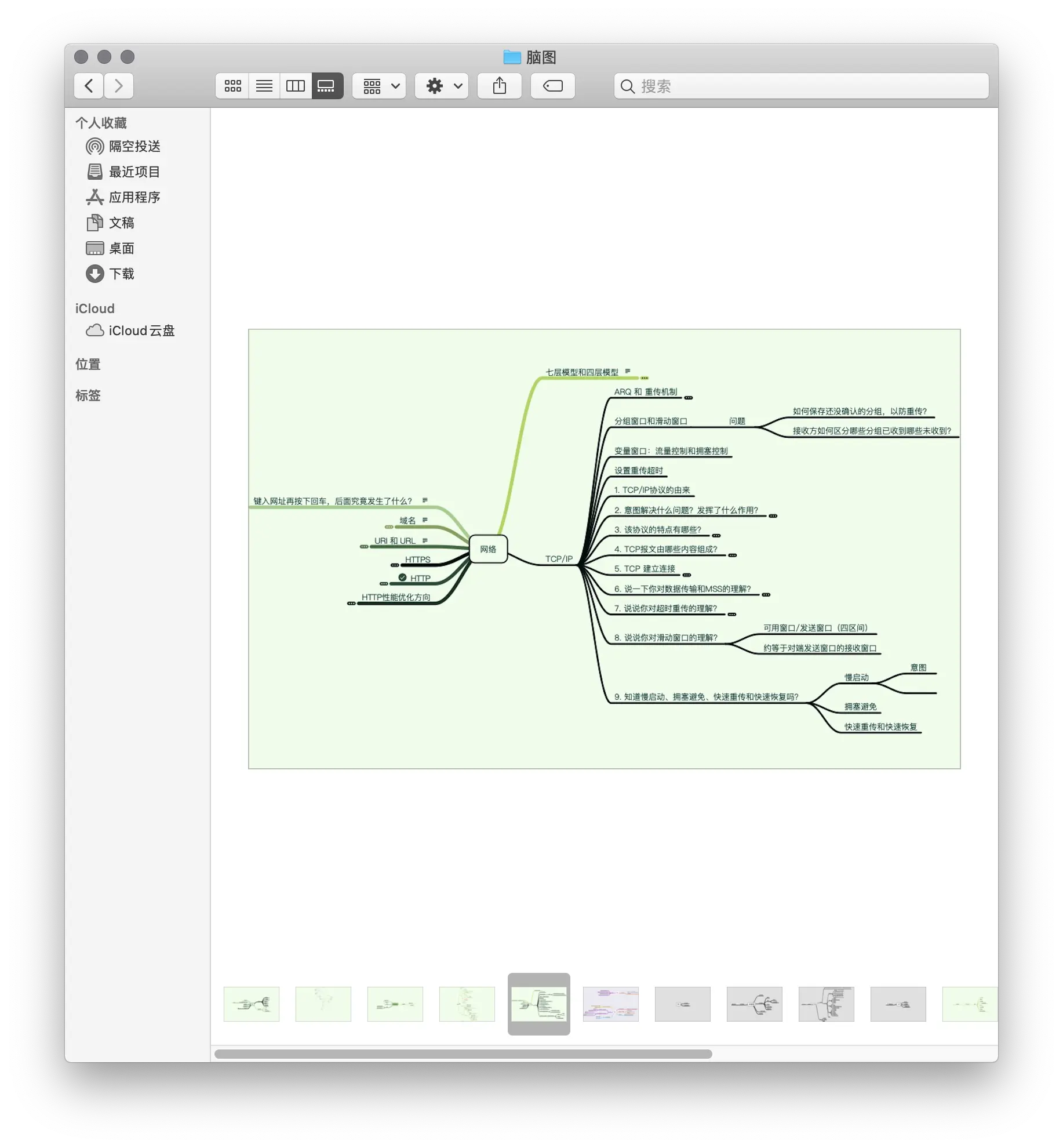This screenshot has height=1148, width=1063.
Task: Open the gear action menu
Action: [442, 86]
